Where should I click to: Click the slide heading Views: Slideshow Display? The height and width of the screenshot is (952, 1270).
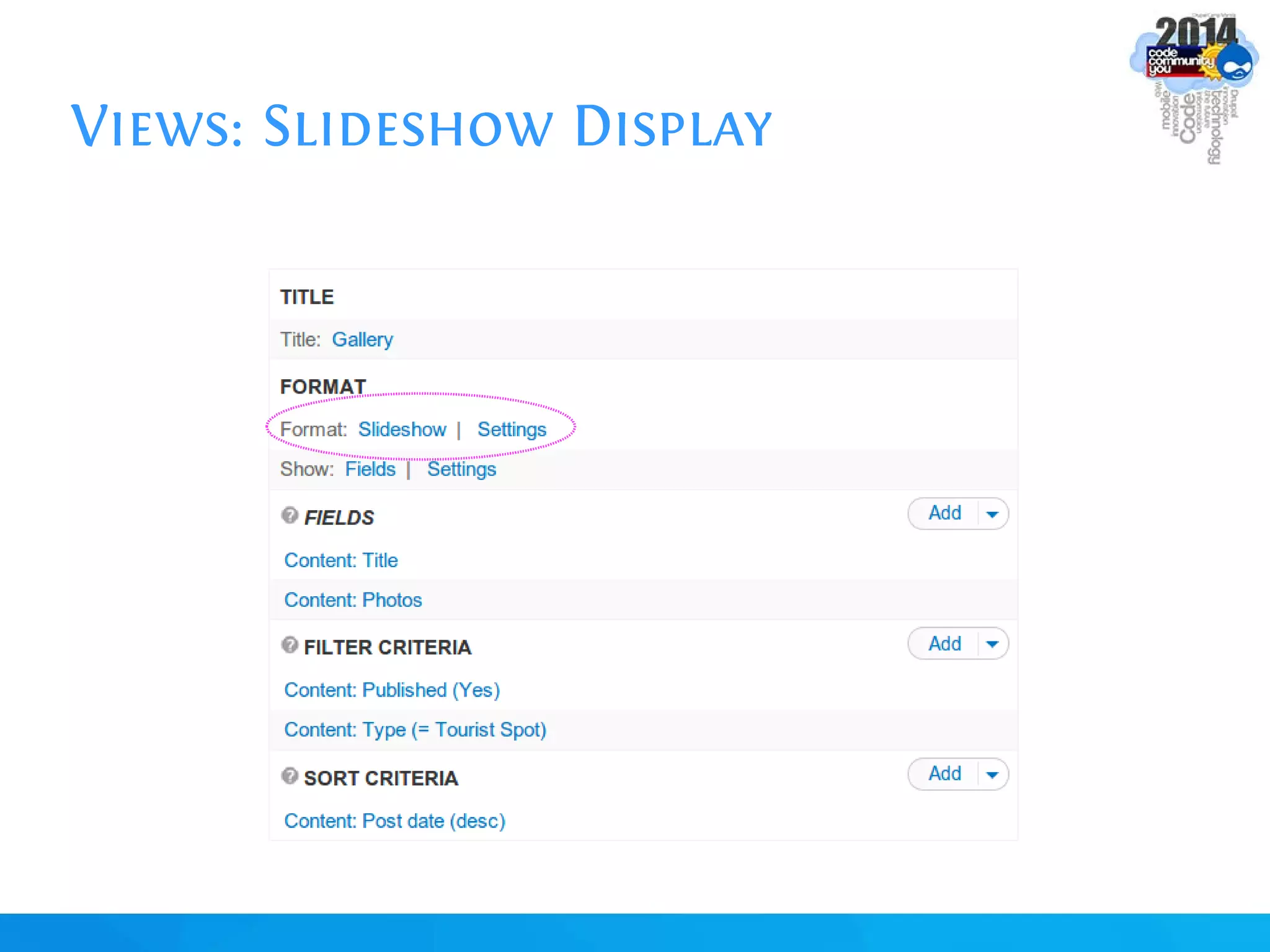[422, 127]
